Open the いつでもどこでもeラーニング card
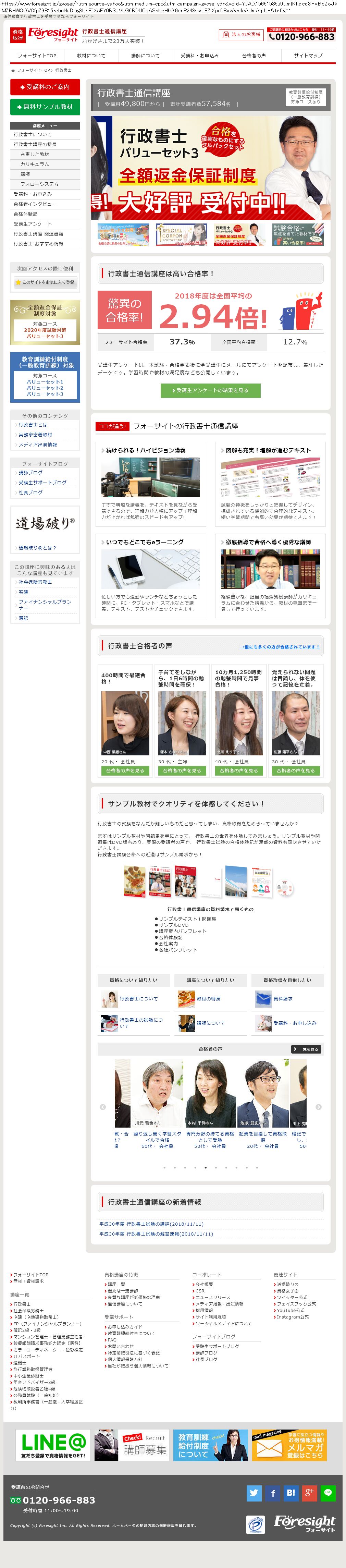The image size is (346, 1568). click(x=151, y=576)
